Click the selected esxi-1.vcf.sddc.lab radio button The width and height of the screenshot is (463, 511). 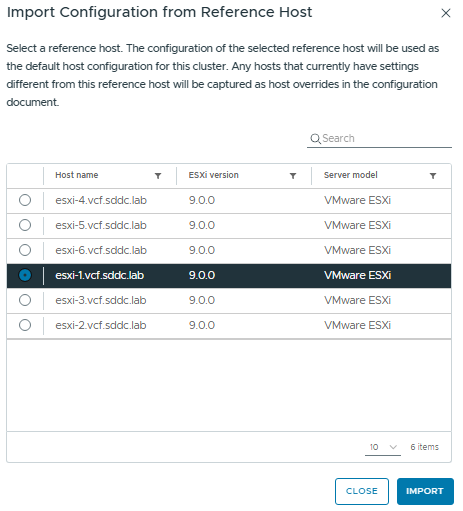[25, 275]
